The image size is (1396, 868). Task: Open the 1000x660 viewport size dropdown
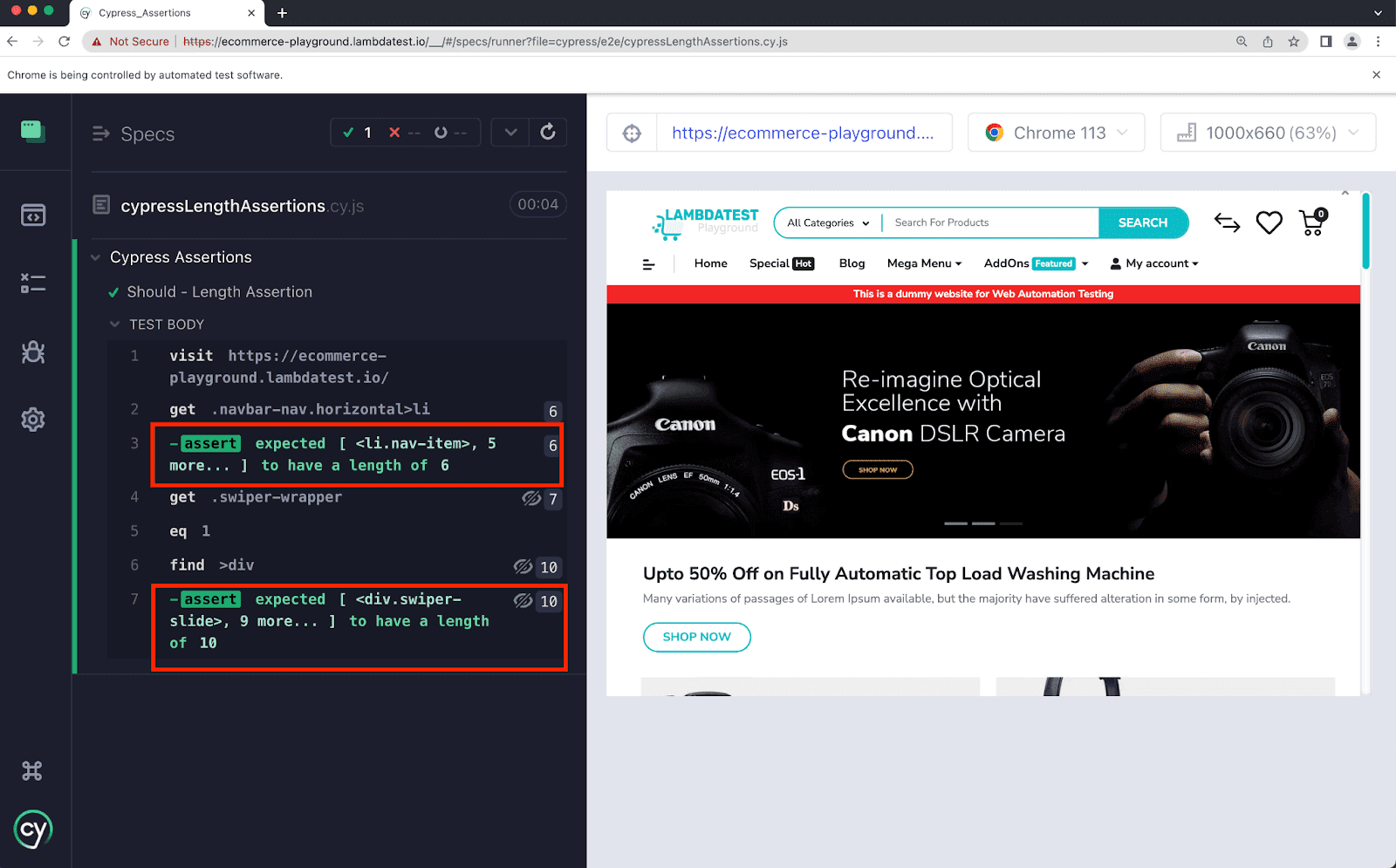(x=1267, y=133)
